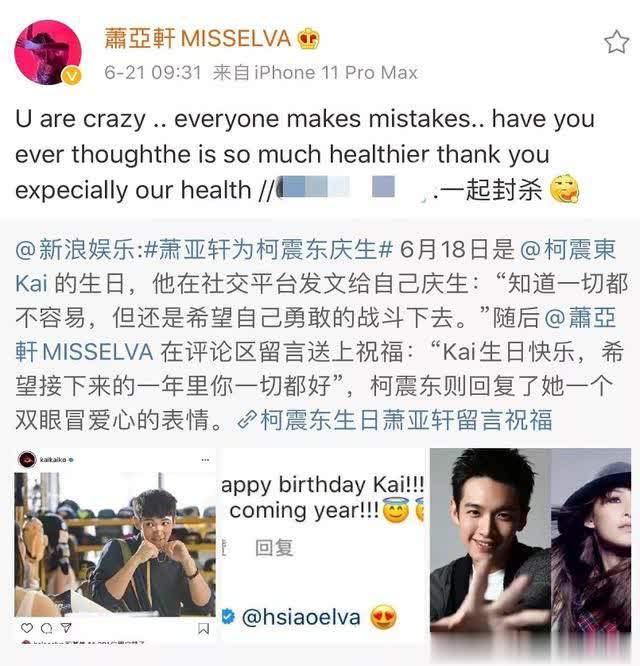Screen dimensions: 640x666
Task: Open the portrait photo of man and woman
Action: tap(530, 540)
